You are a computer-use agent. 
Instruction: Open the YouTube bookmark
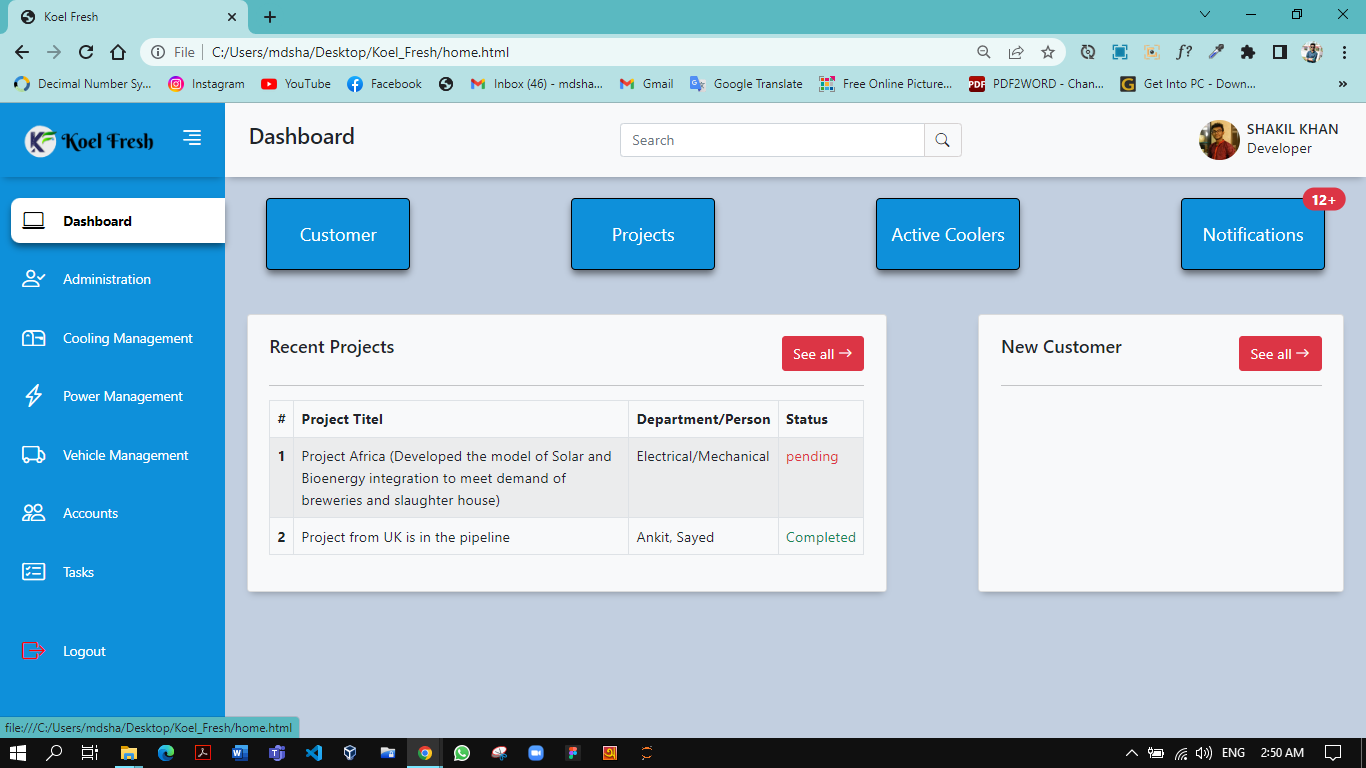[296, 84]
